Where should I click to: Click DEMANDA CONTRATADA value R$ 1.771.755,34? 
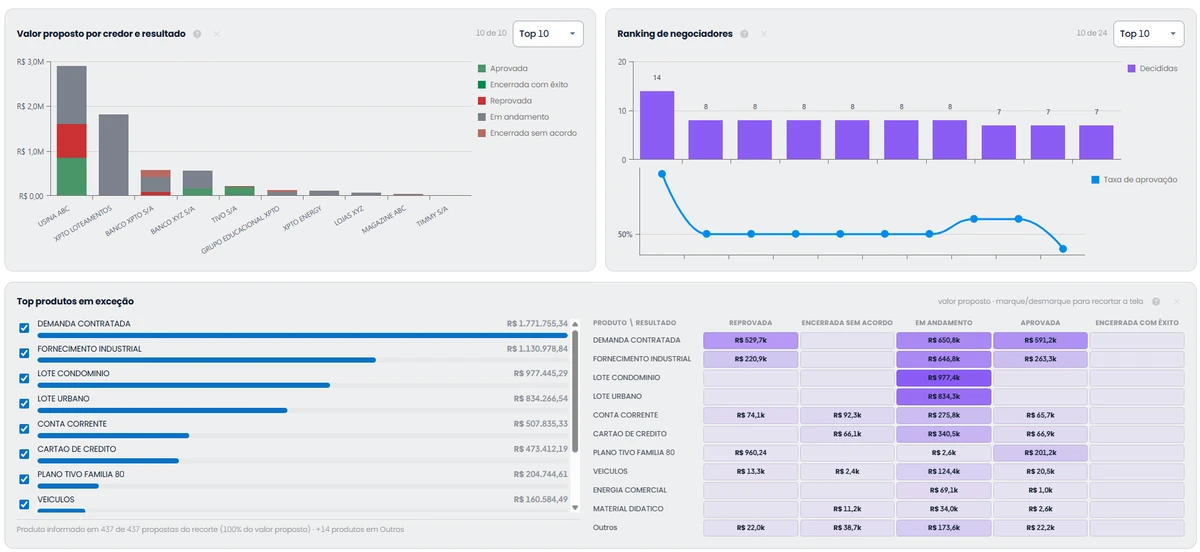[537, 324]
